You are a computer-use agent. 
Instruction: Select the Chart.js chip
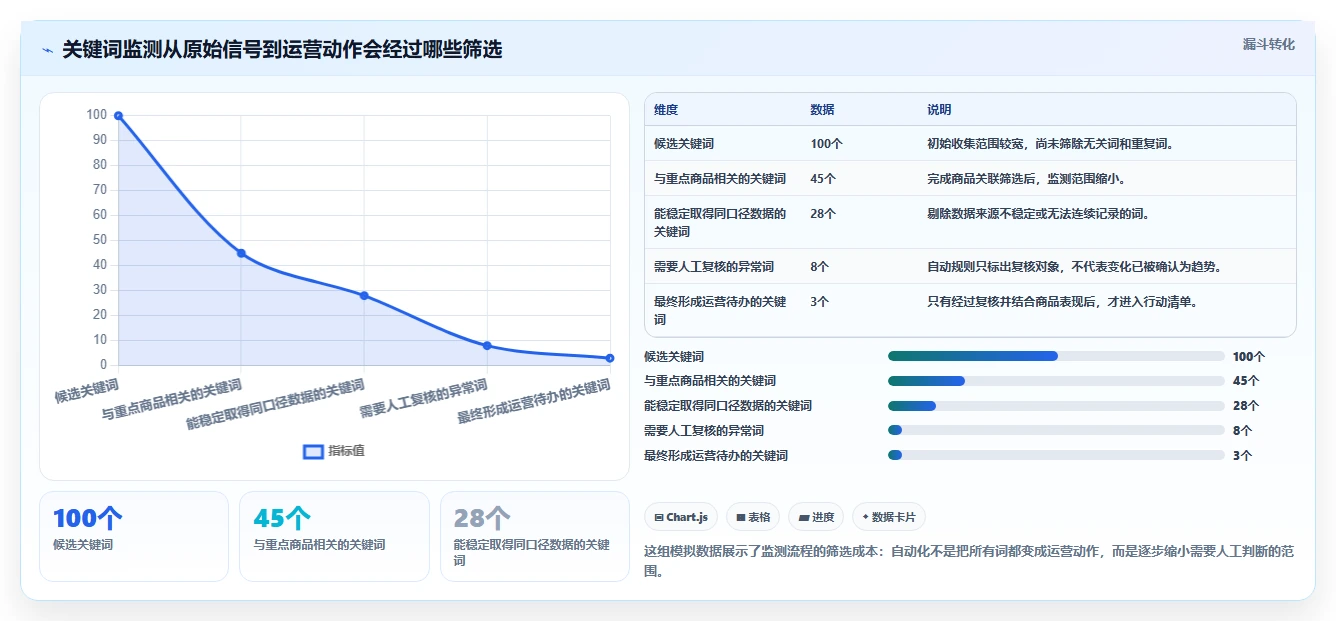click(680, 517)
